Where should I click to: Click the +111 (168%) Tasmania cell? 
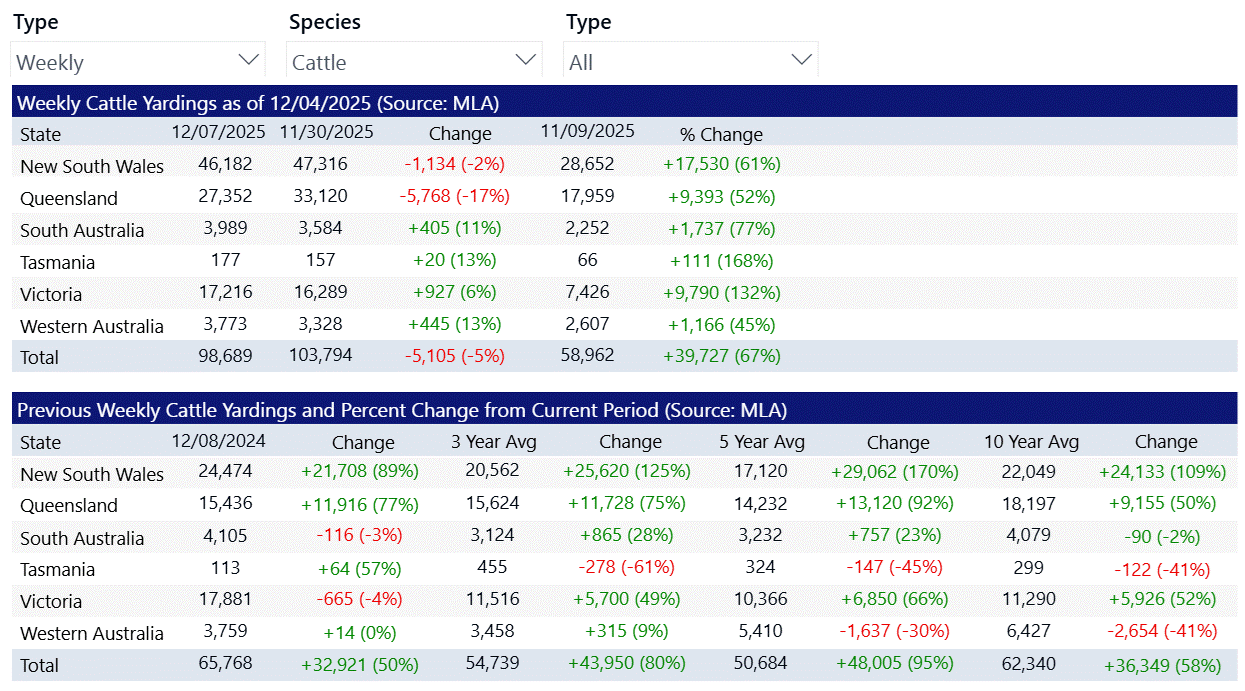click(722, 260)
